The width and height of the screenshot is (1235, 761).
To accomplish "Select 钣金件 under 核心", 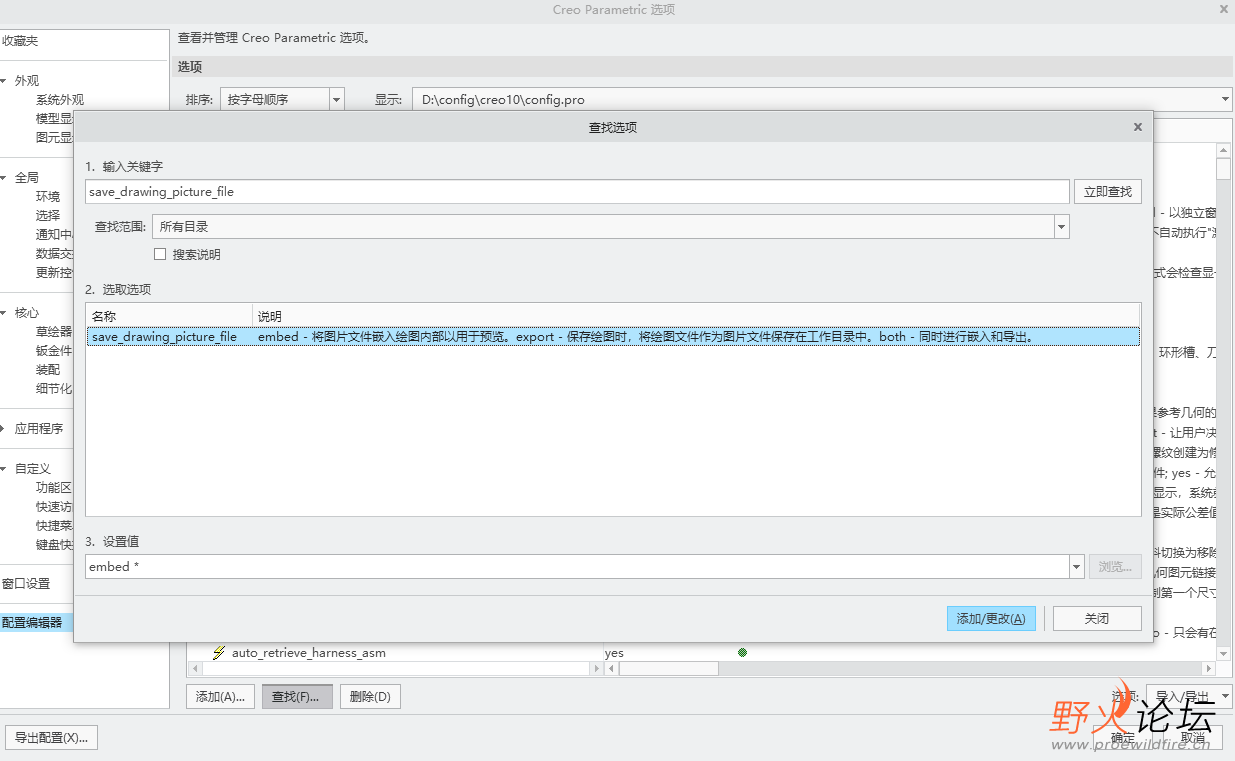I will pyautogui.click(x=54, y=351).
